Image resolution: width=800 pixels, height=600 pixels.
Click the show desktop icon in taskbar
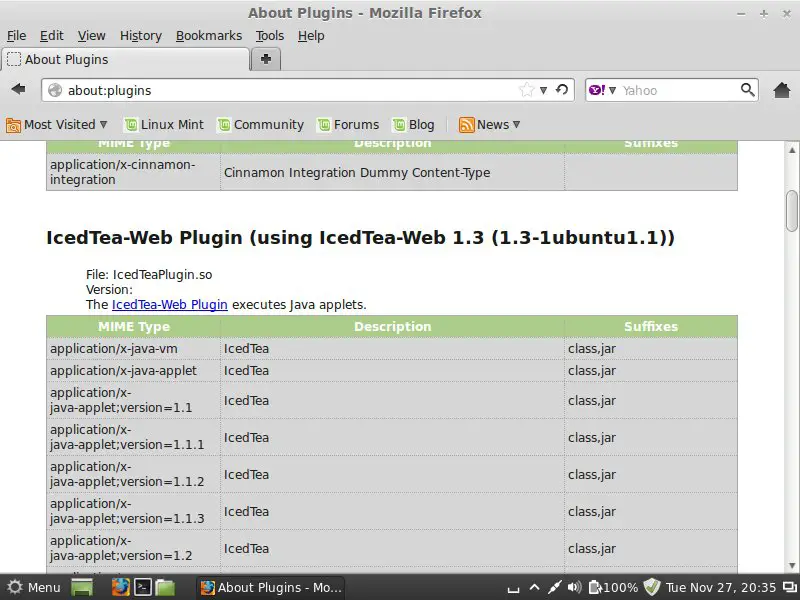(x=82, y=587)
